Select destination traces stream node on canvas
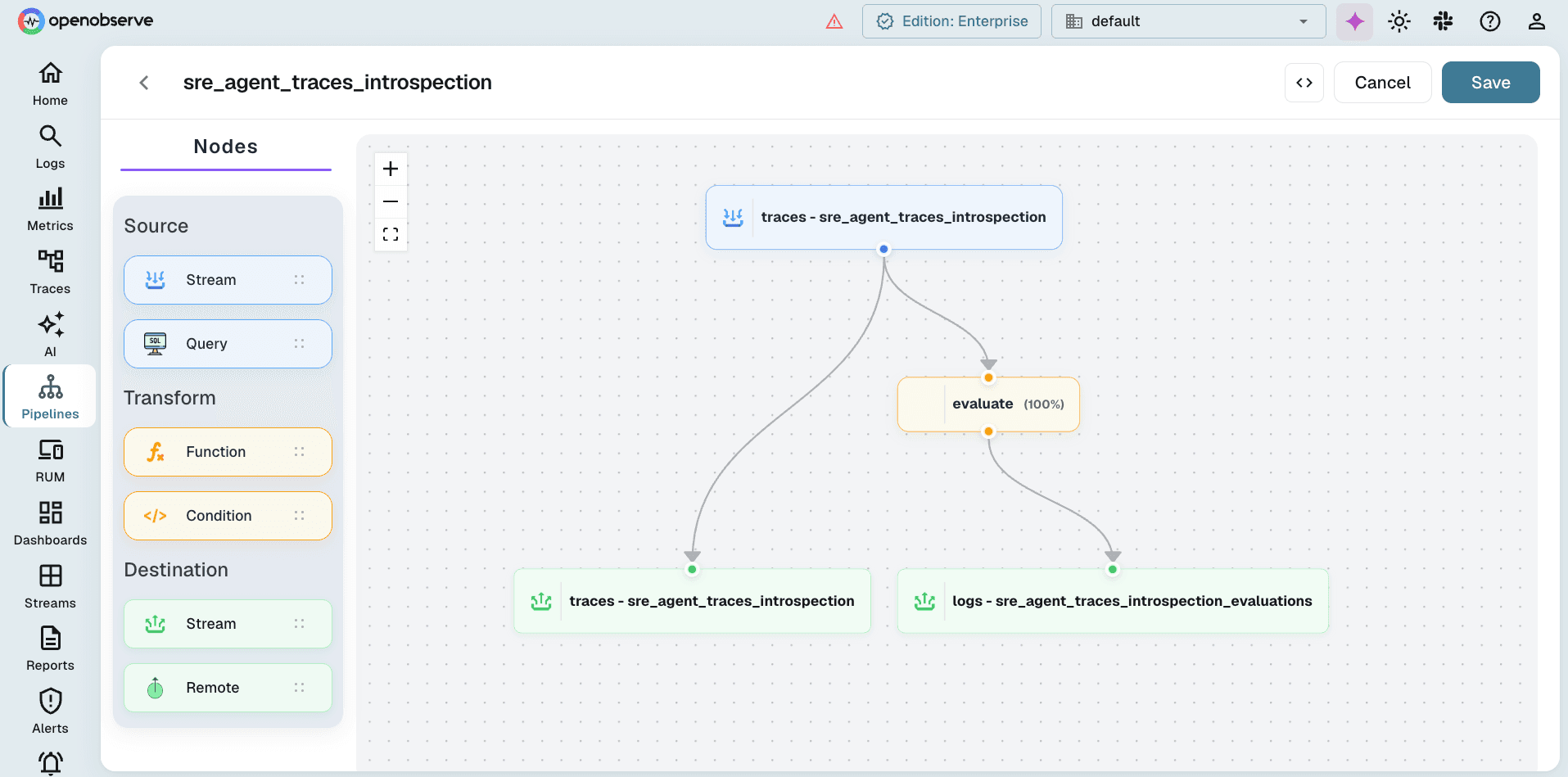1568x777 pixels. tap(692, 601)
